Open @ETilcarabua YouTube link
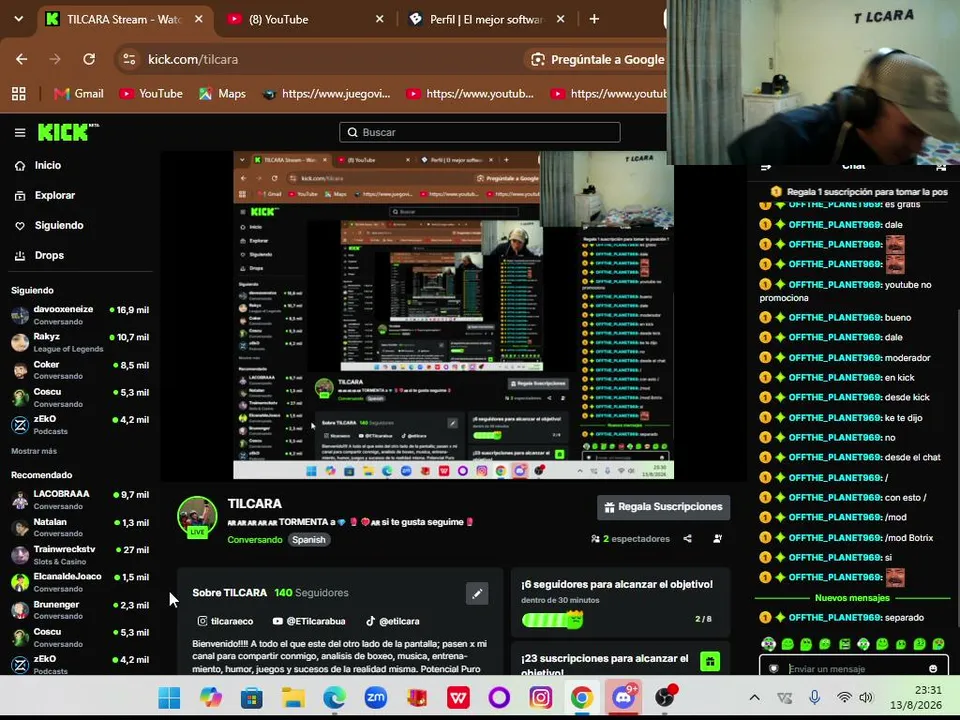Image resolution: width=960 pixels, height=720 pixels. [x=309, y=621]
